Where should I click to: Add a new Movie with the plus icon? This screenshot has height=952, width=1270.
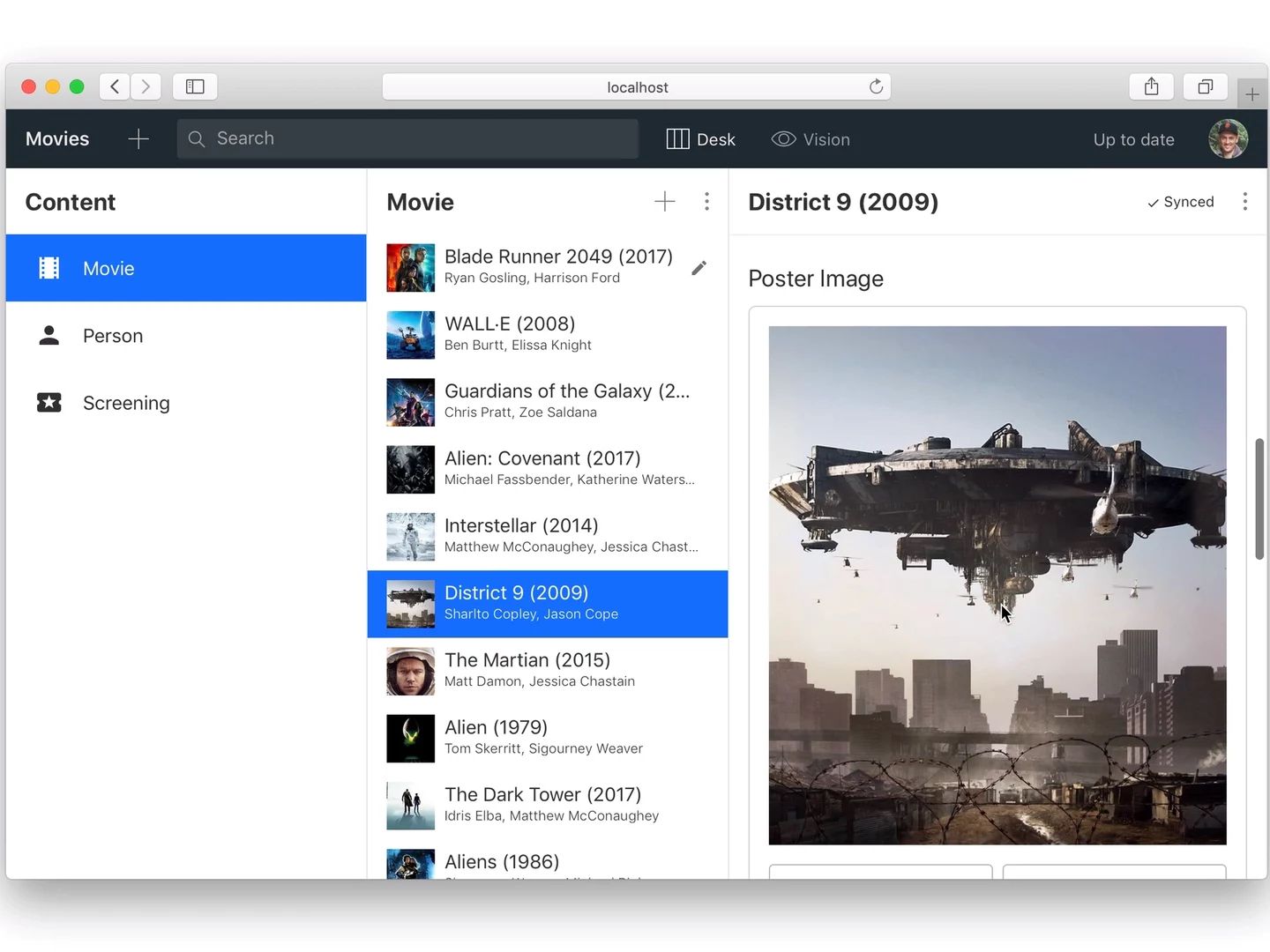[x=665, y=202]
